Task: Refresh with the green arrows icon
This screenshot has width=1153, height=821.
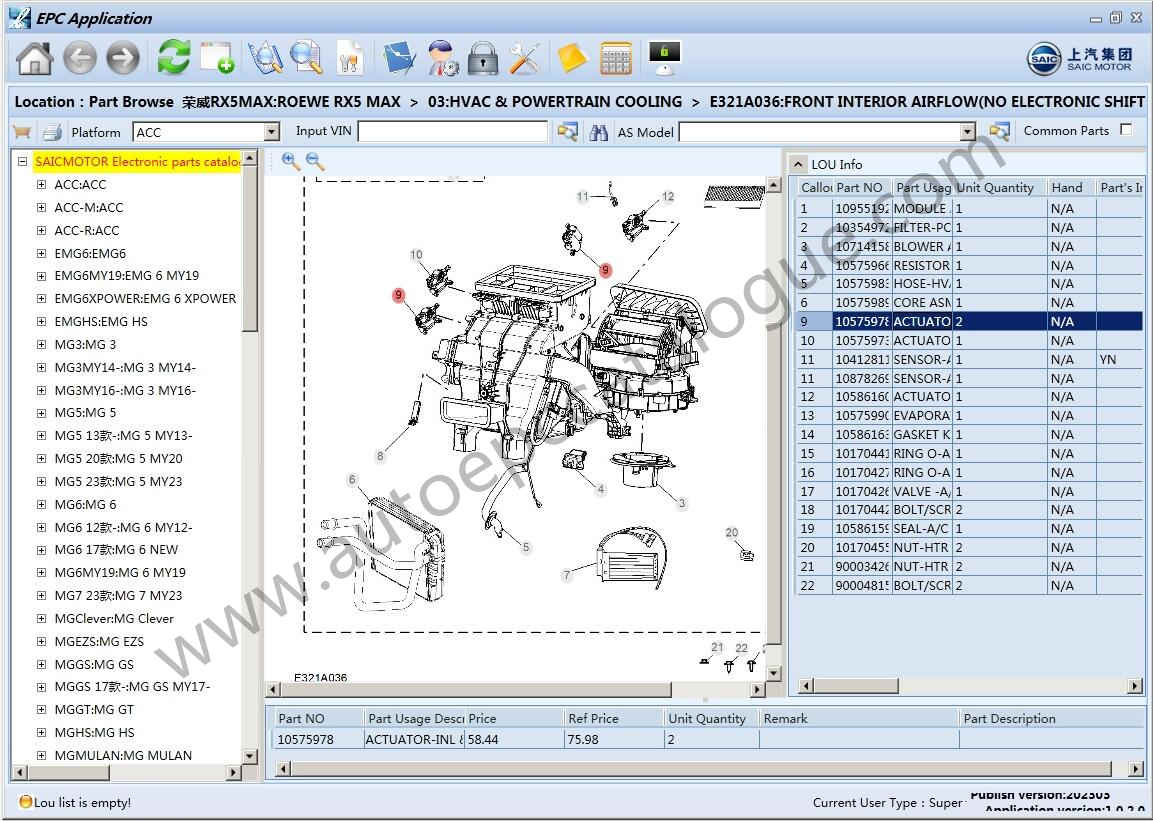Action: (x=174, y=57)
